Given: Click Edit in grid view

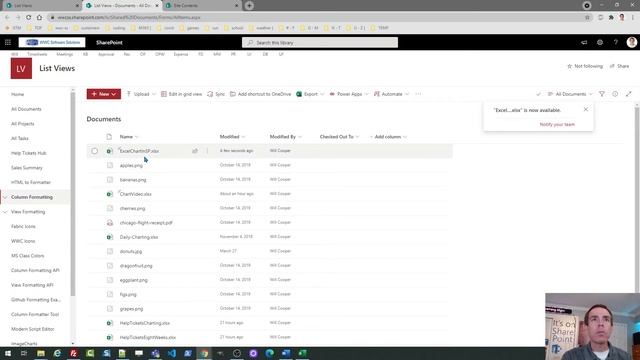Looking at the screenshot, I should 181,94.
